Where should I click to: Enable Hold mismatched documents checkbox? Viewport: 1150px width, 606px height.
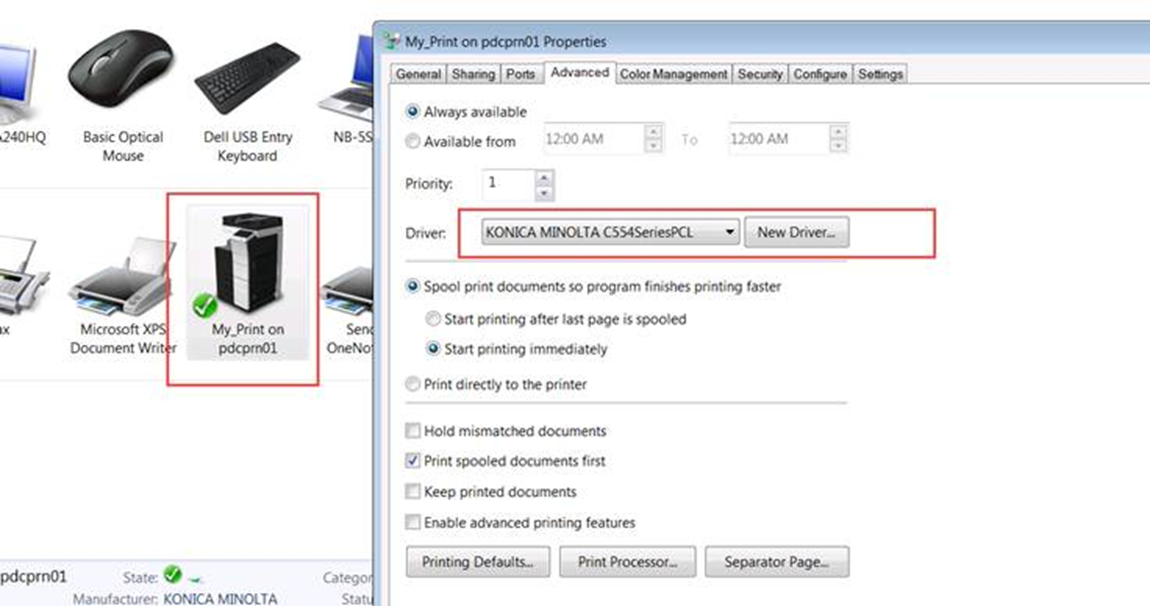click(412, 432)
